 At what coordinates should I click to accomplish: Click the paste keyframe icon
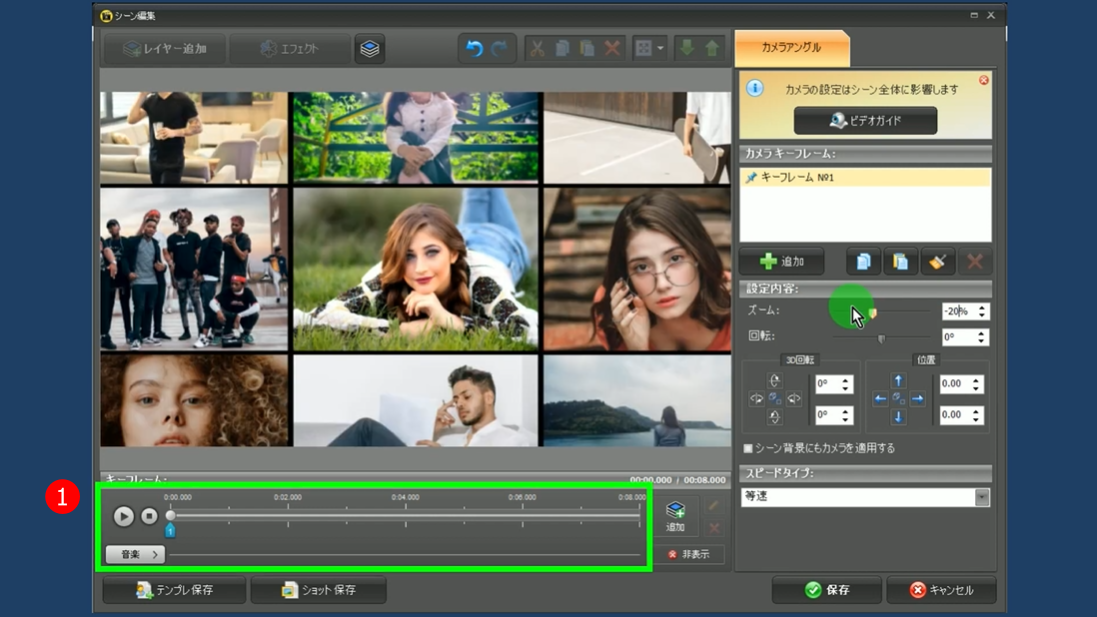point(900,262)
